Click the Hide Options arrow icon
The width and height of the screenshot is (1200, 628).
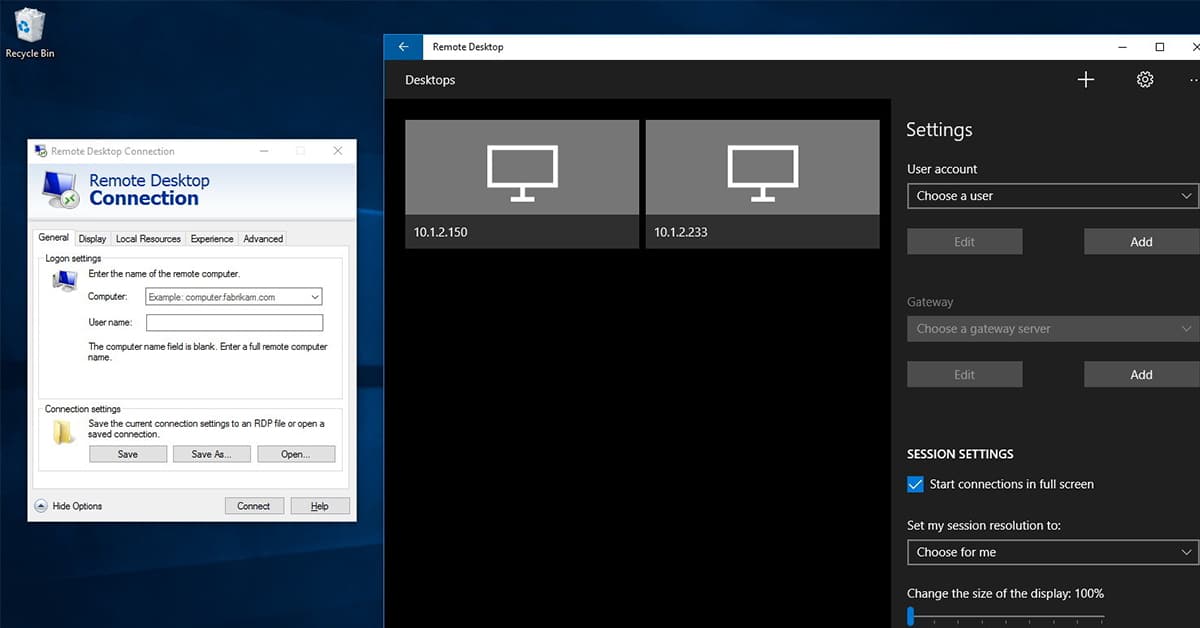click(41, 506)
